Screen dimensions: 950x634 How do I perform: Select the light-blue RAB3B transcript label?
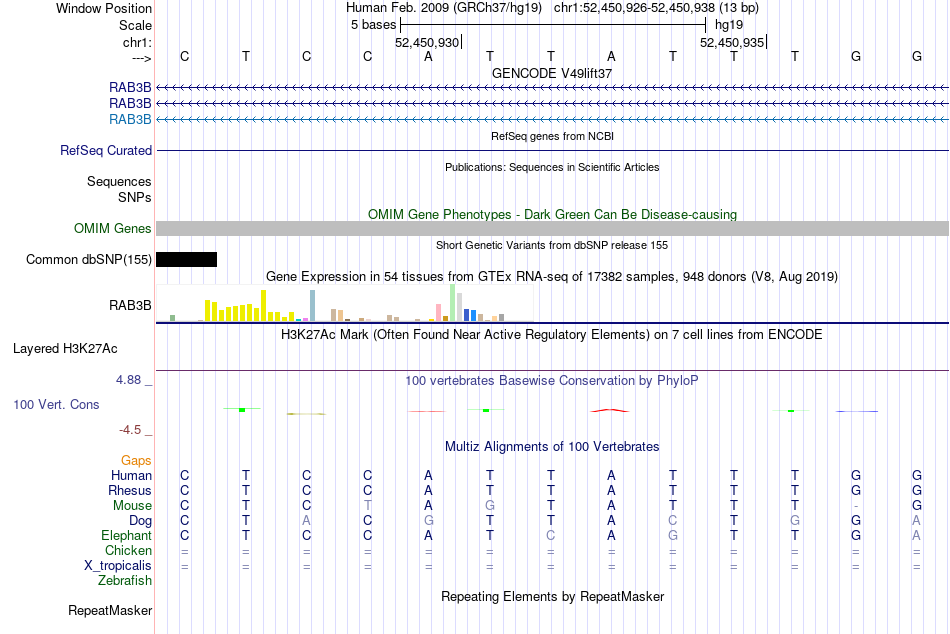[130, 119]
